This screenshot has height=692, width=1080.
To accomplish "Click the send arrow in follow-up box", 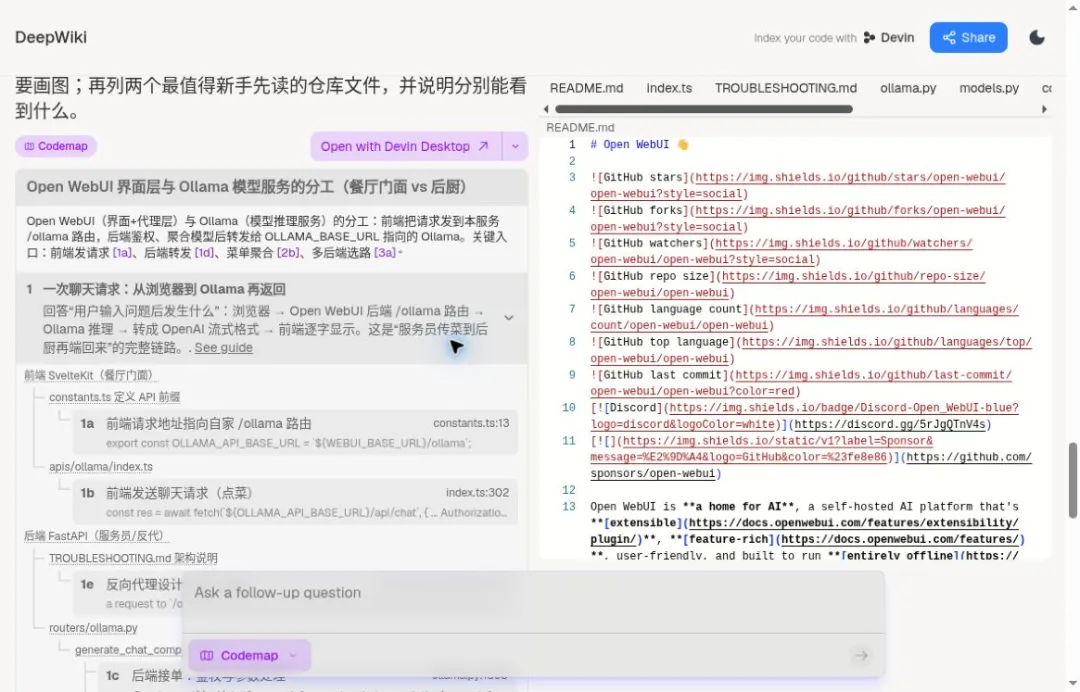I will (x=861, y=656).
